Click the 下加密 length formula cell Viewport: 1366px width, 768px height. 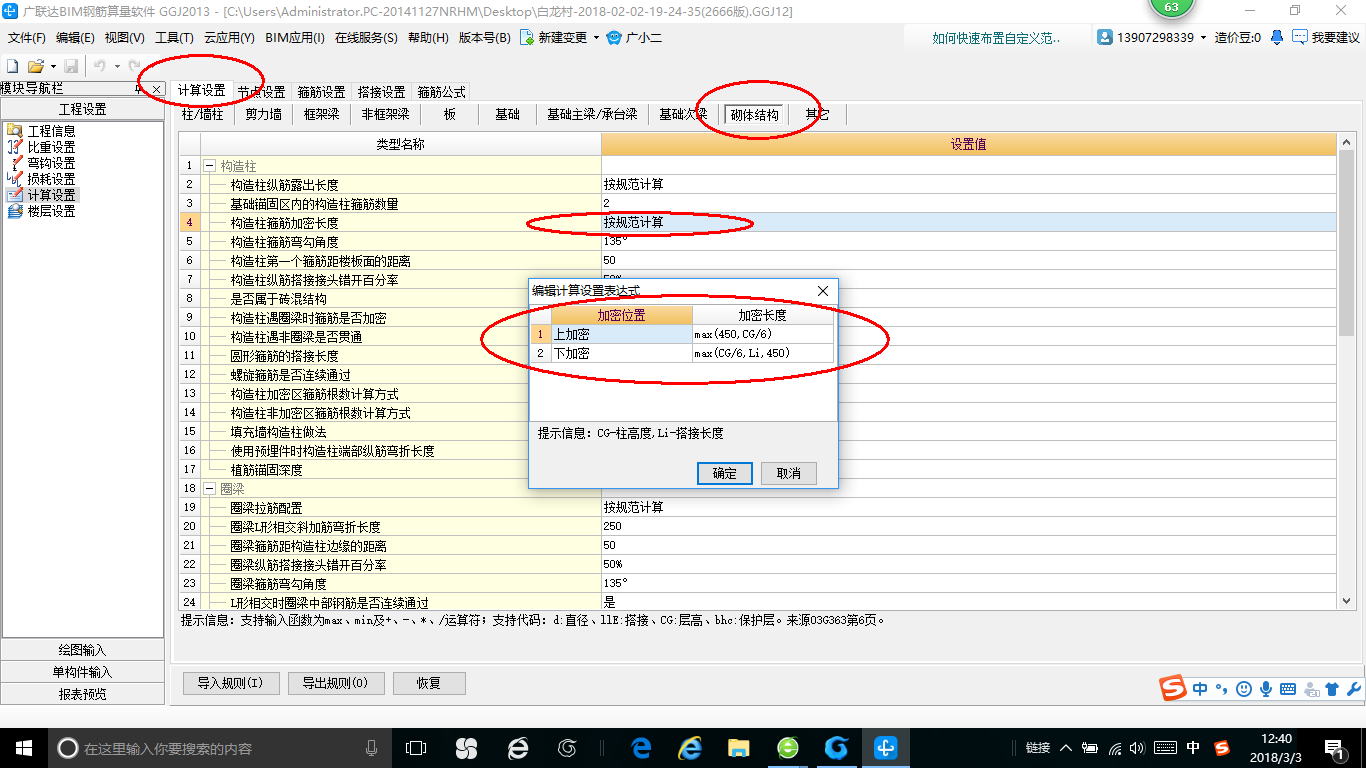[762, 353]
